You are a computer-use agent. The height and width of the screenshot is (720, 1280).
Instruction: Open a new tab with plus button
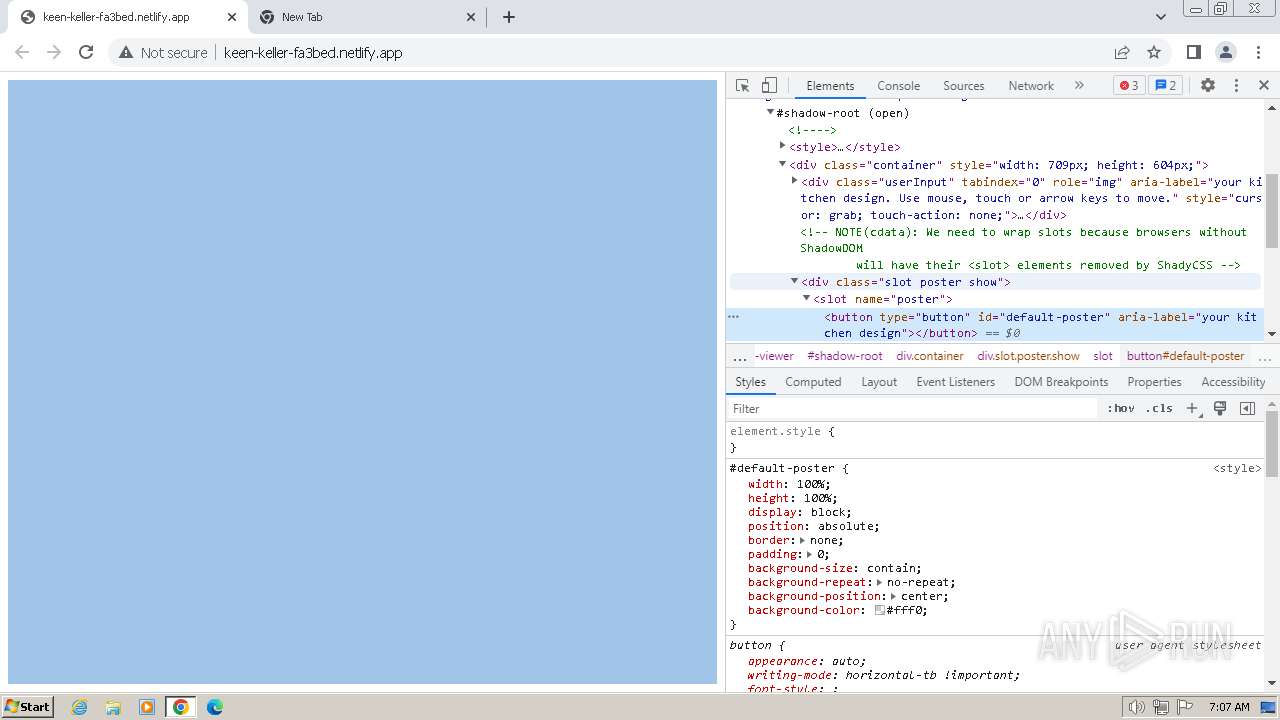pyautogui.click(x=508, y=17)
